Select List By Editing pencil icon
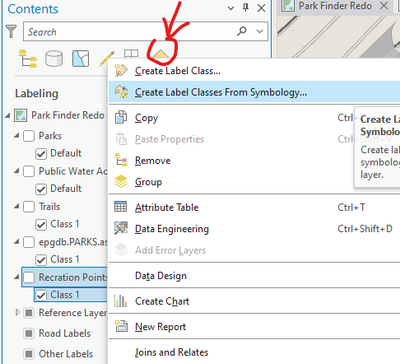Screen dimensions: 400x364 [107, 58]
